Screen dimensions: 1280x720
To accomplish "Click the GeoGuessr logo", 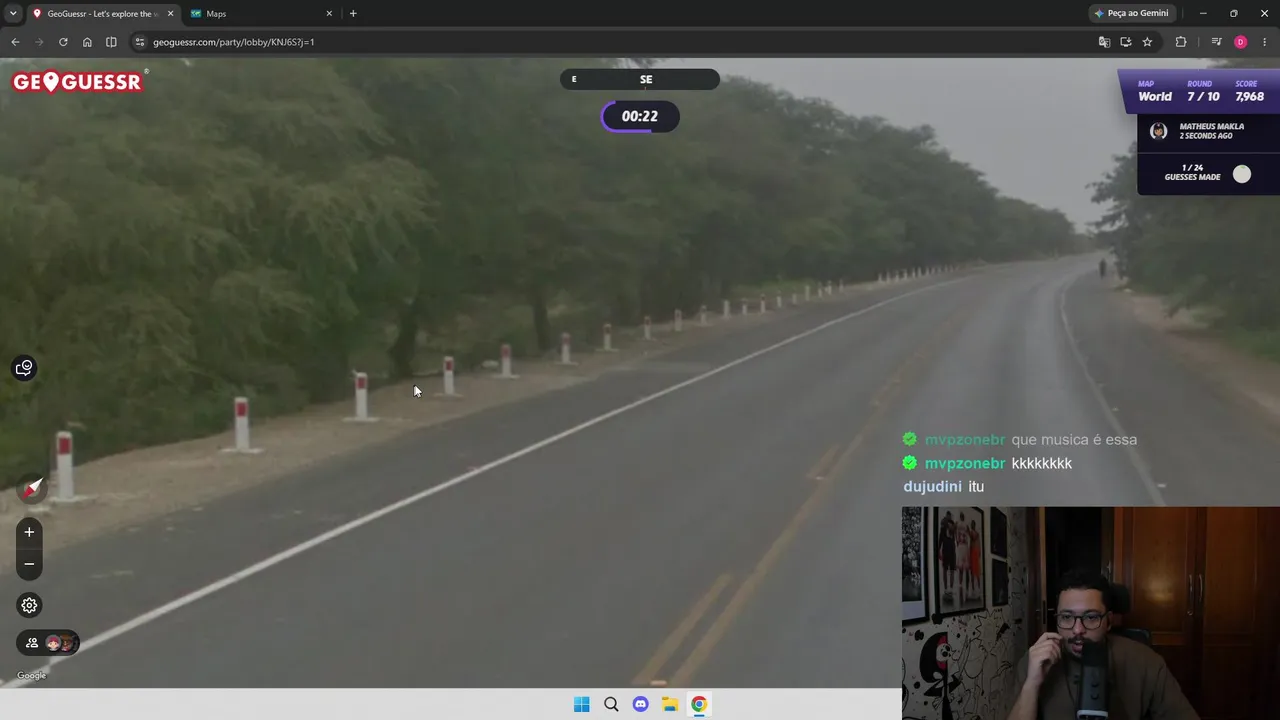I will pos(79,82).
